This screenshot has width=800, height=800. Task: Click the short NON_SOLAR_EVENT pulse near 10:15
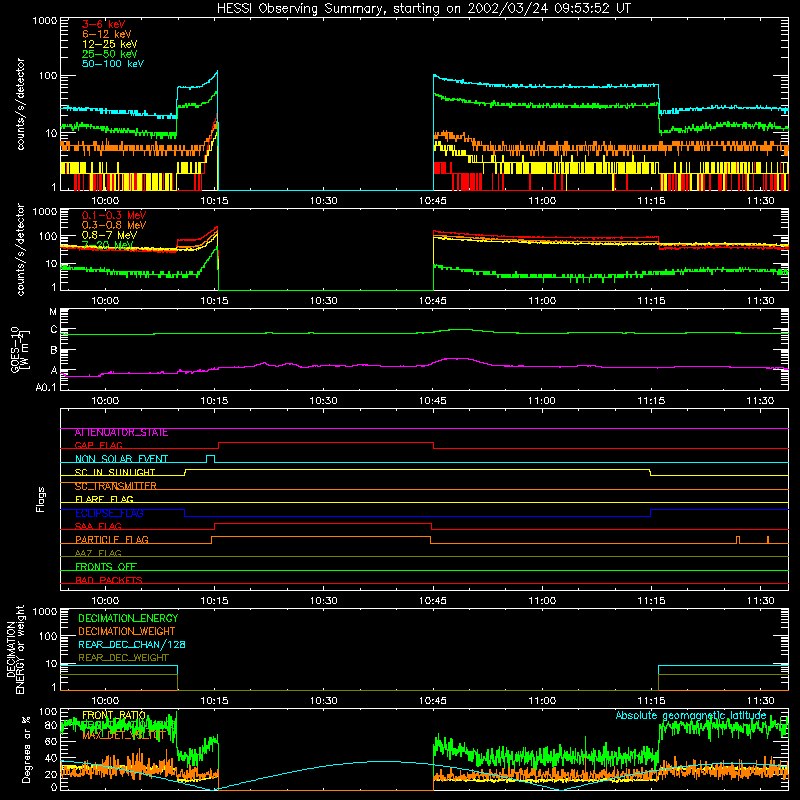click(x=210, y=458)
